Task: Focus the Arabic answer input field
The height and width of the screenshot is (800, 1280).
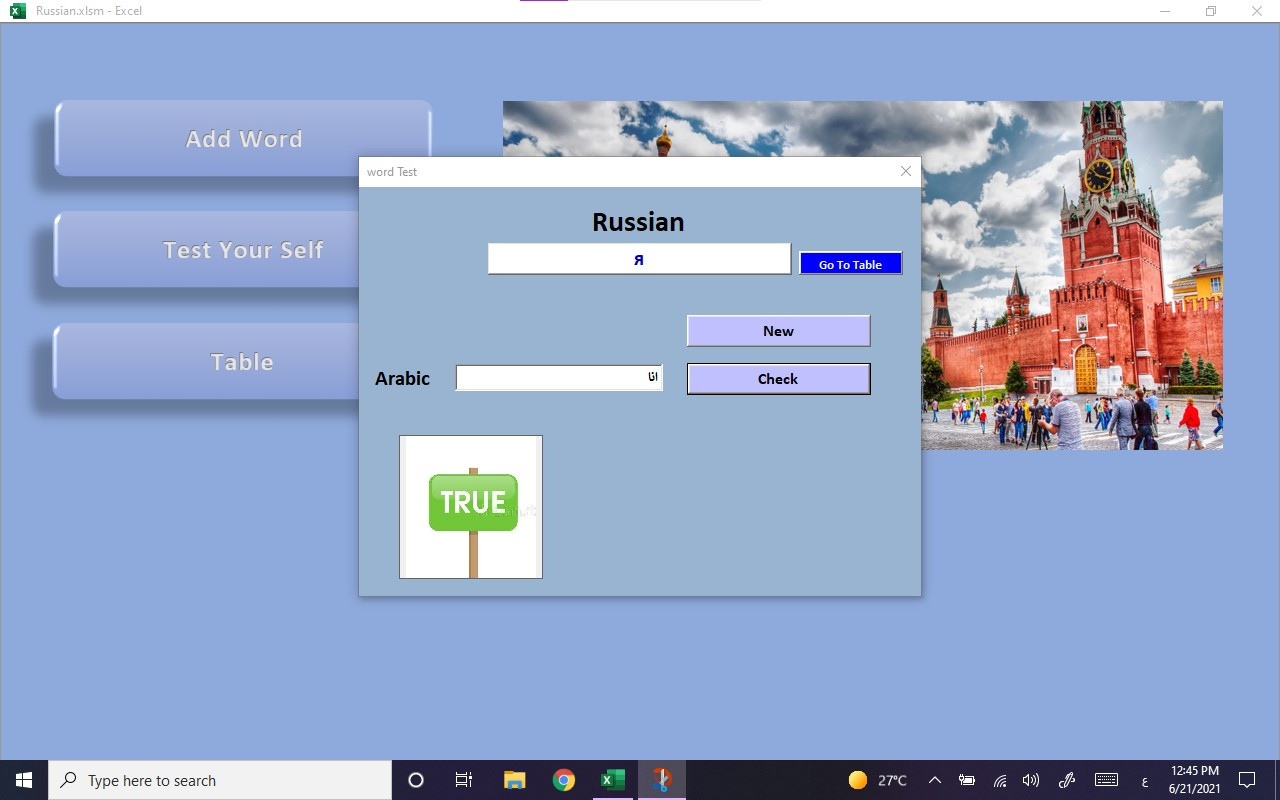Action: (x=559, y=378)
